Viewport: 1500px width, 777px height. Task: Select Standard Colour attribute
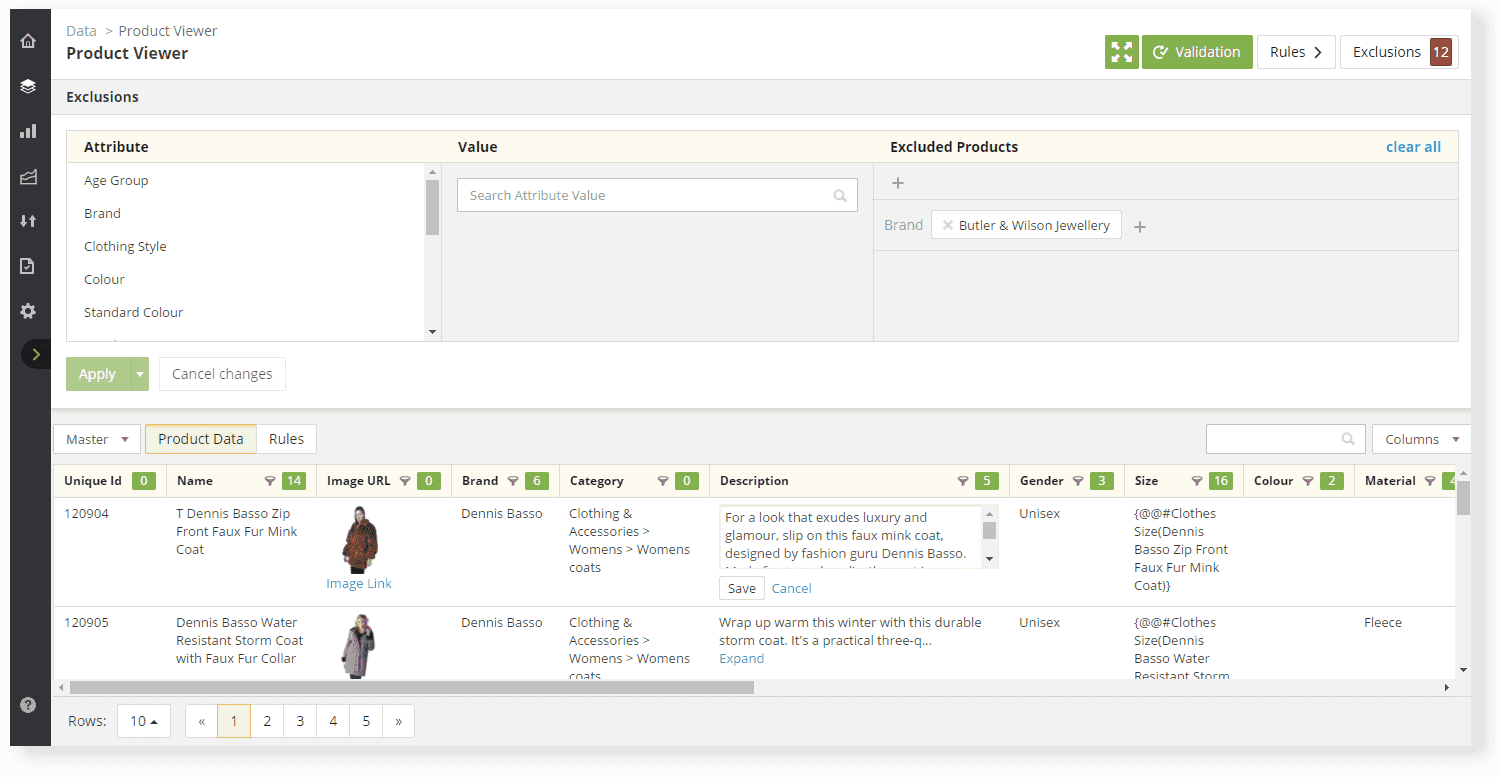tap(134, 313)
